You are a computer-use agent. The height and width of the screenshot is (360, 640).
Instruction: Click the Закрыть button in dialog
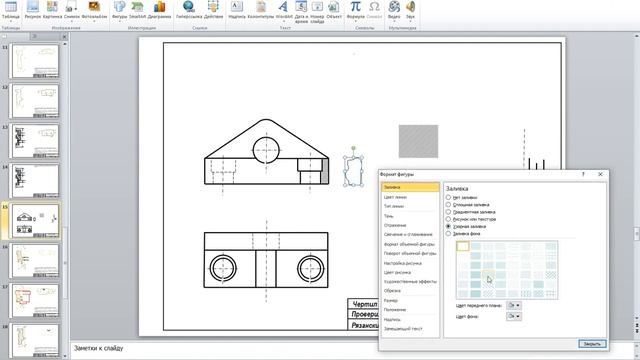592,344
